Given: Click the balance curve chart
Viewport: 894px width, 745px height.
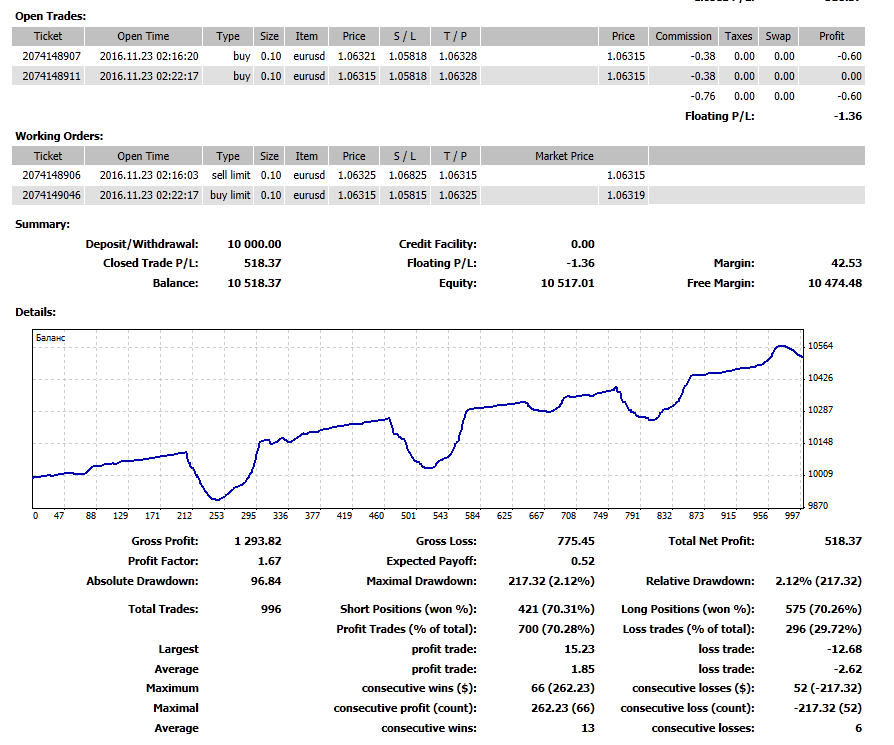Looking at the screenshot, I should [418, 420].
